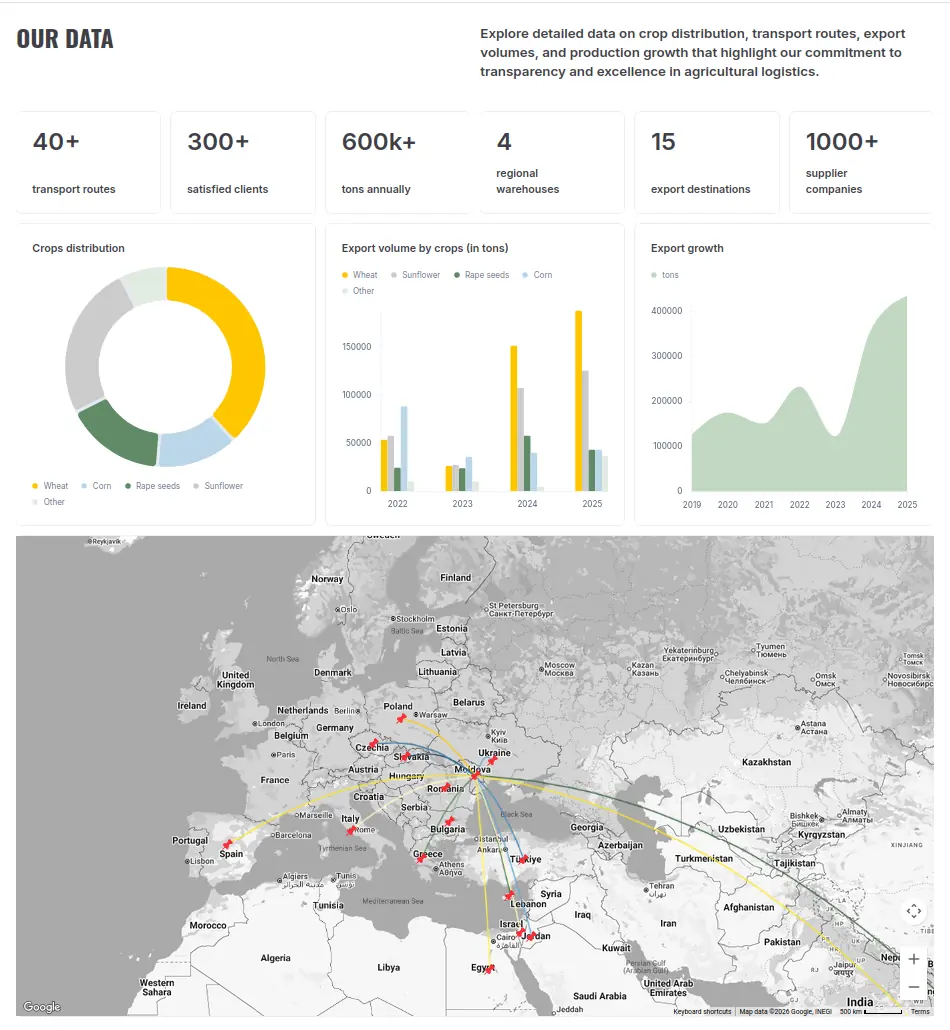Toggle tons series in Export growth legend
Viewport: 950px width, 1030px height.
pos(665,275)
